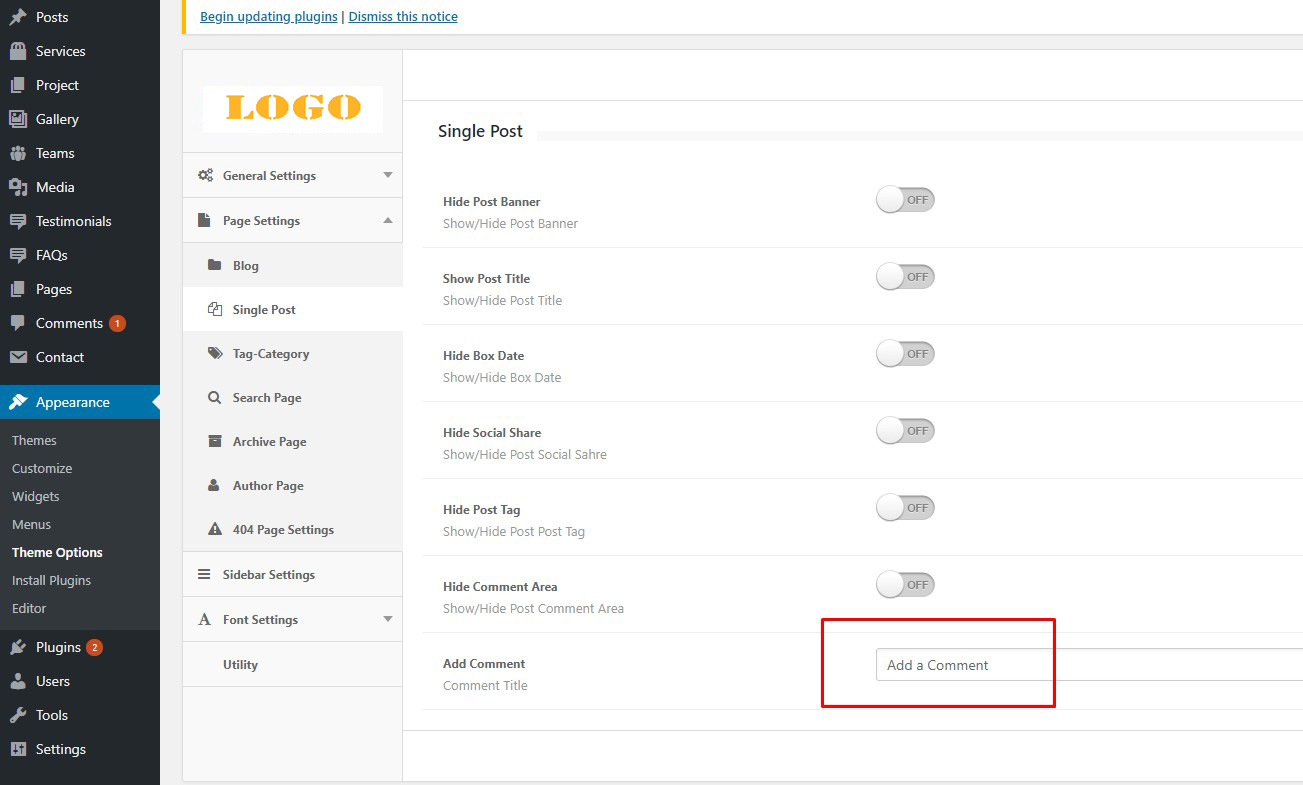Click the 404 Page Settings warning icon
This screenshot has width=1303, height=785.
(214, 530)
